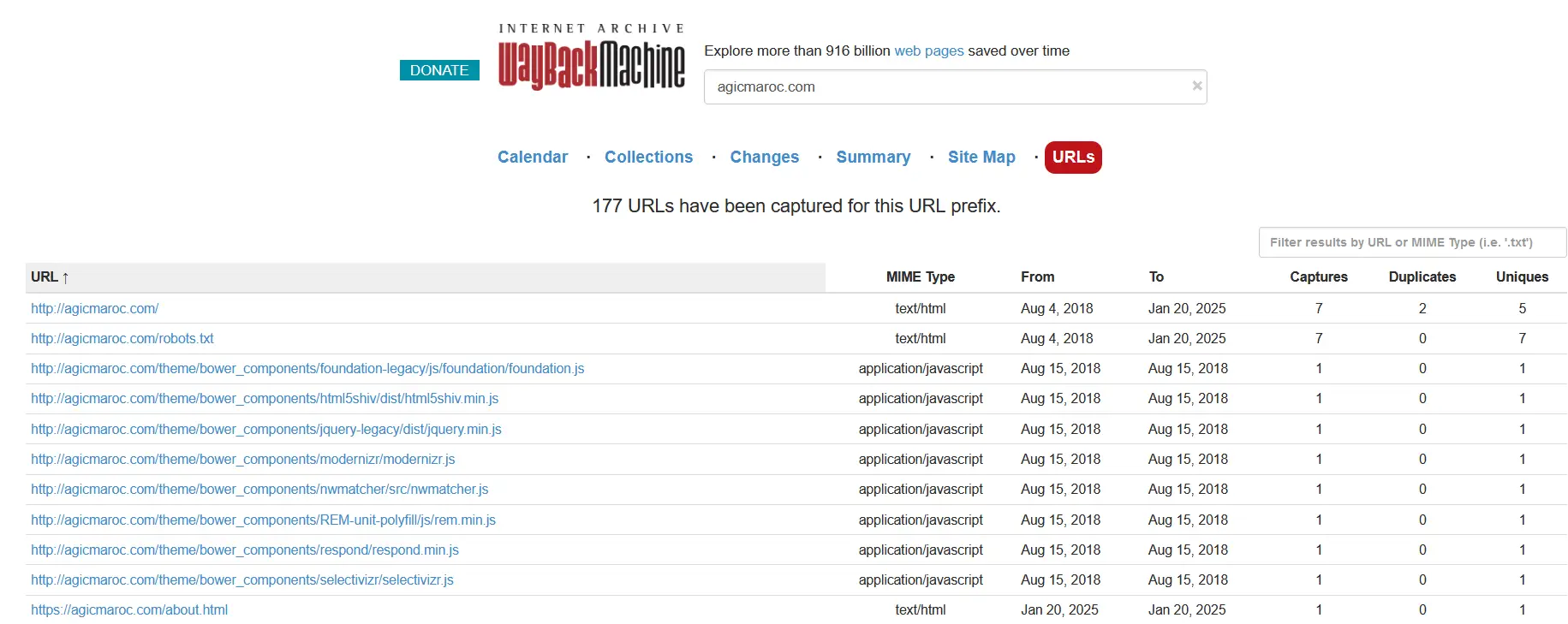Clear the search field with the X icon

(1196, 86)
